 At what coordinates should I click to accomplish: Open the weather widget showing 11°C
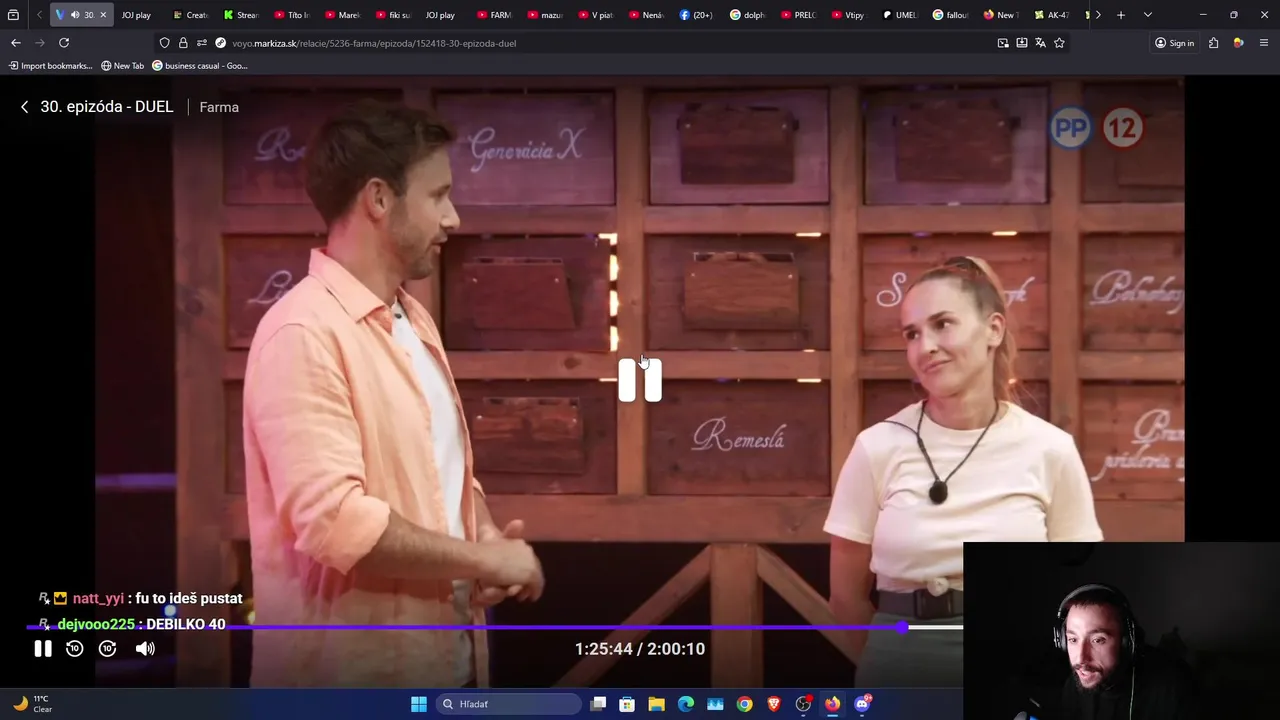31,704
